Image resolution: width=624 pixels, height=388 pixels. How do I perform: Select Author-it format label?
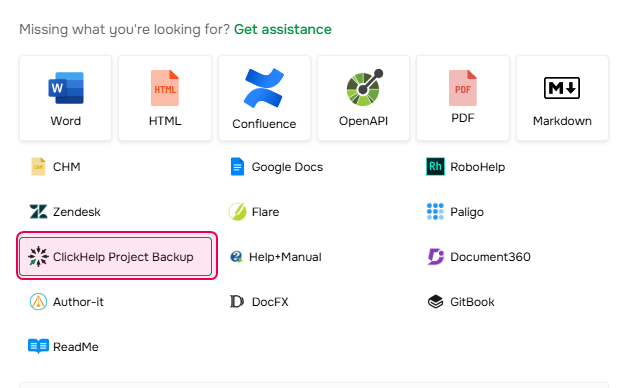point(78,302)
